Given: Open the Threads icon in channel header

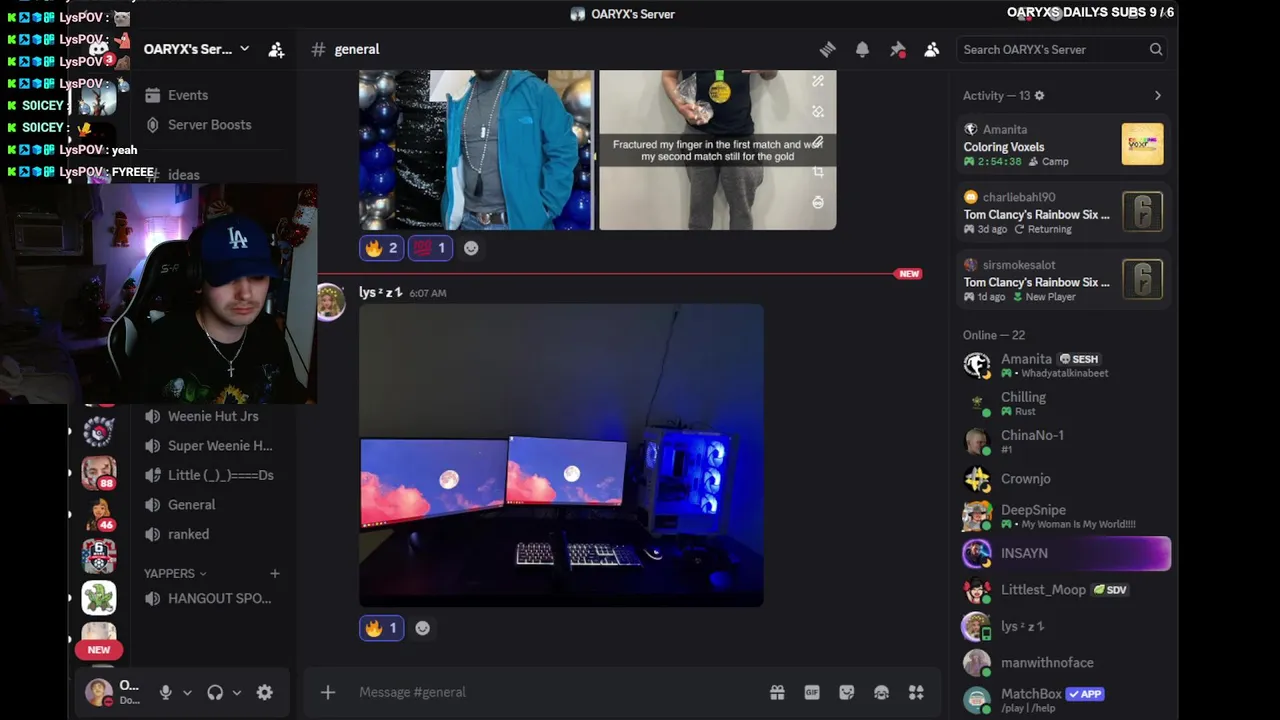Looking at the screenshot, I should (827, 49).
